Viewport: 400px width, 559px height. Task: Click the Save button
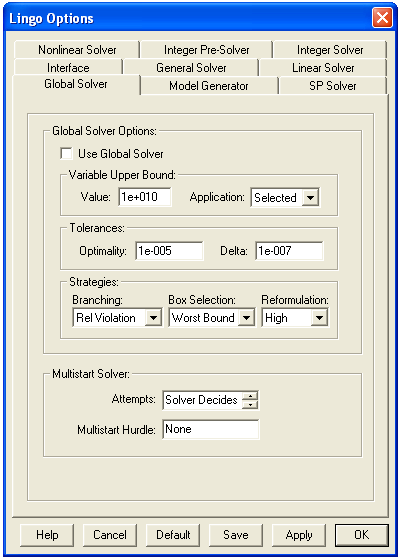[x=236, y=535]
